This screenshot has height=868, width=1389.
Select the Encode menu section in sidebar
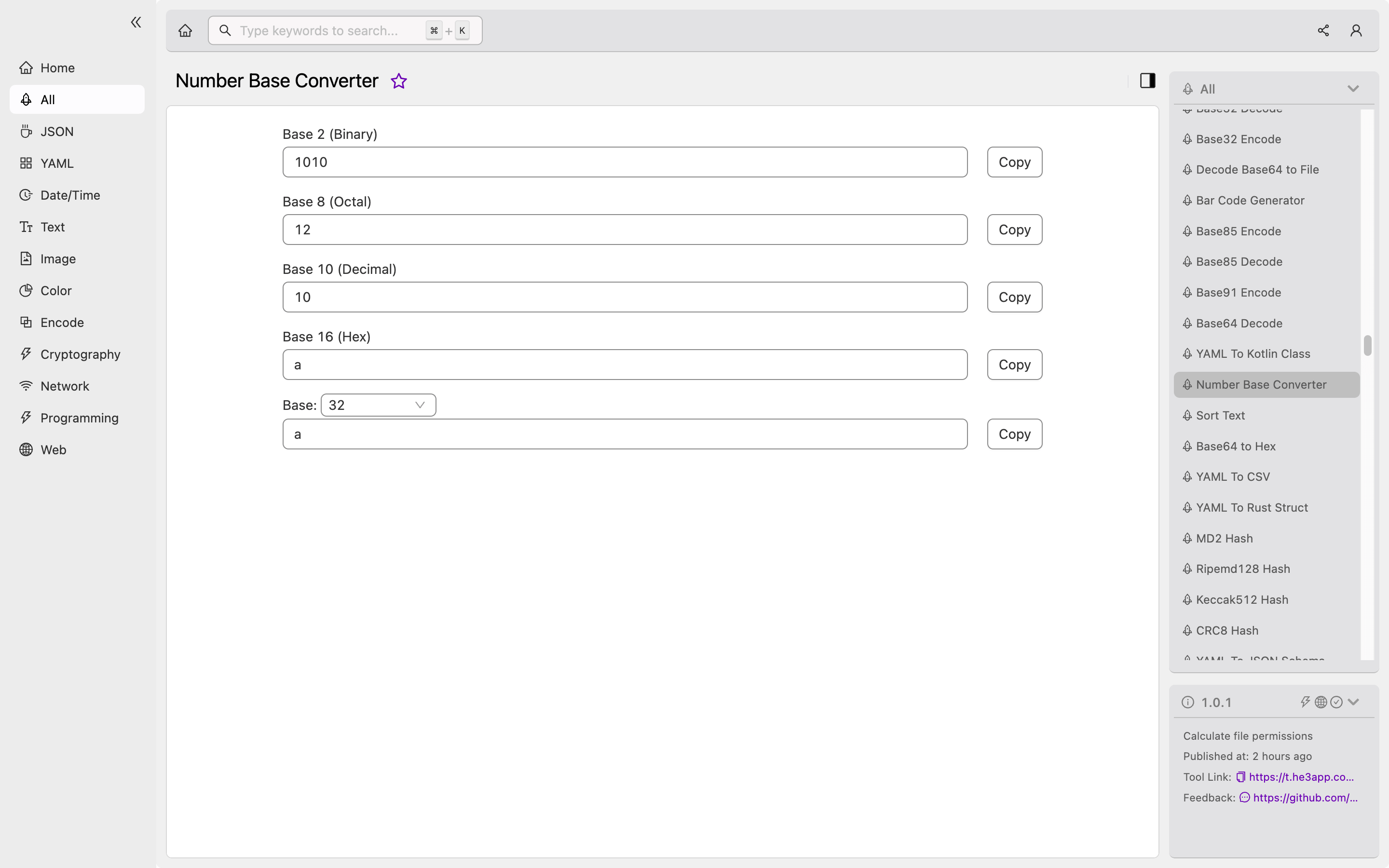62,322
